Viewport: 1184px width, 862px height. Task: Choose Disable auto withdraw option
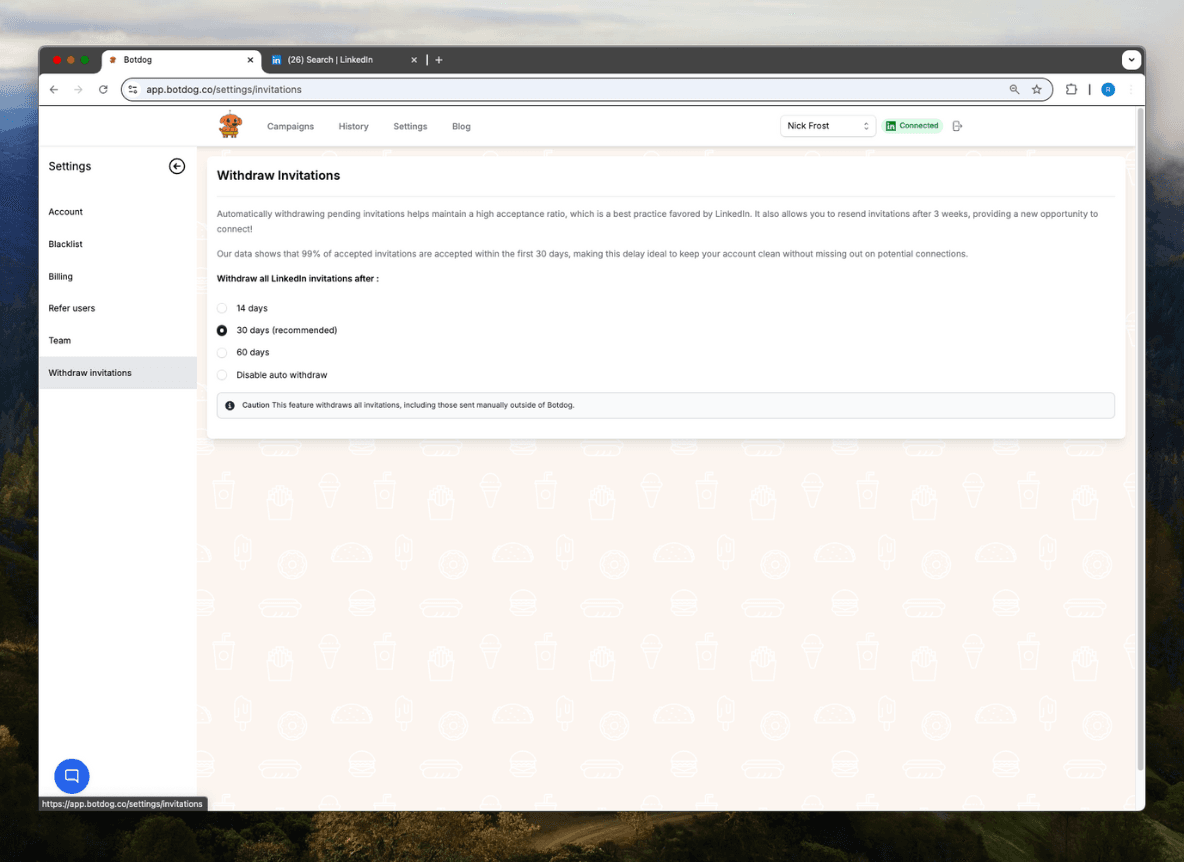point(222,375)
